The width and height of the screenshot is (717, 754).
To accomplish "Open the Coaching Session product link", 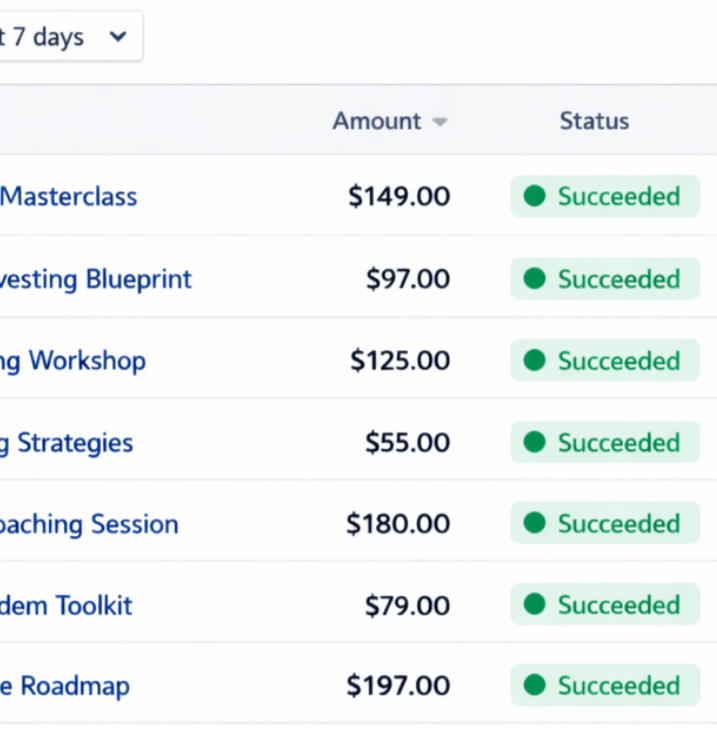I will (90, 524).
